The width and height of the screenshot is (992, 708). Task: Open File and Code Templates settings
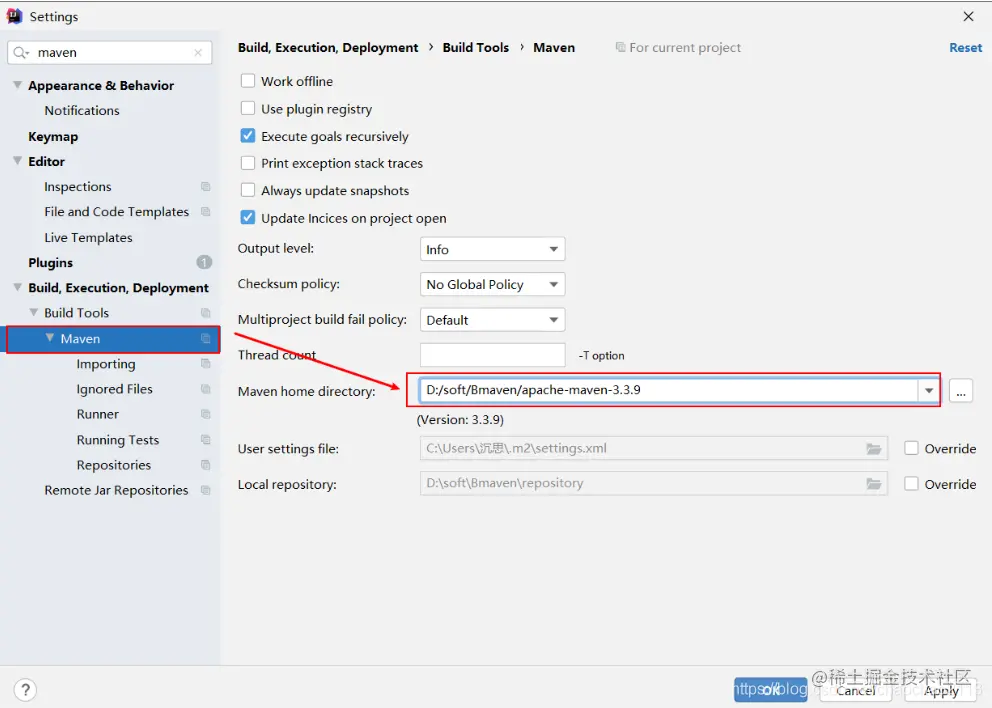click(x=116, y=212)
